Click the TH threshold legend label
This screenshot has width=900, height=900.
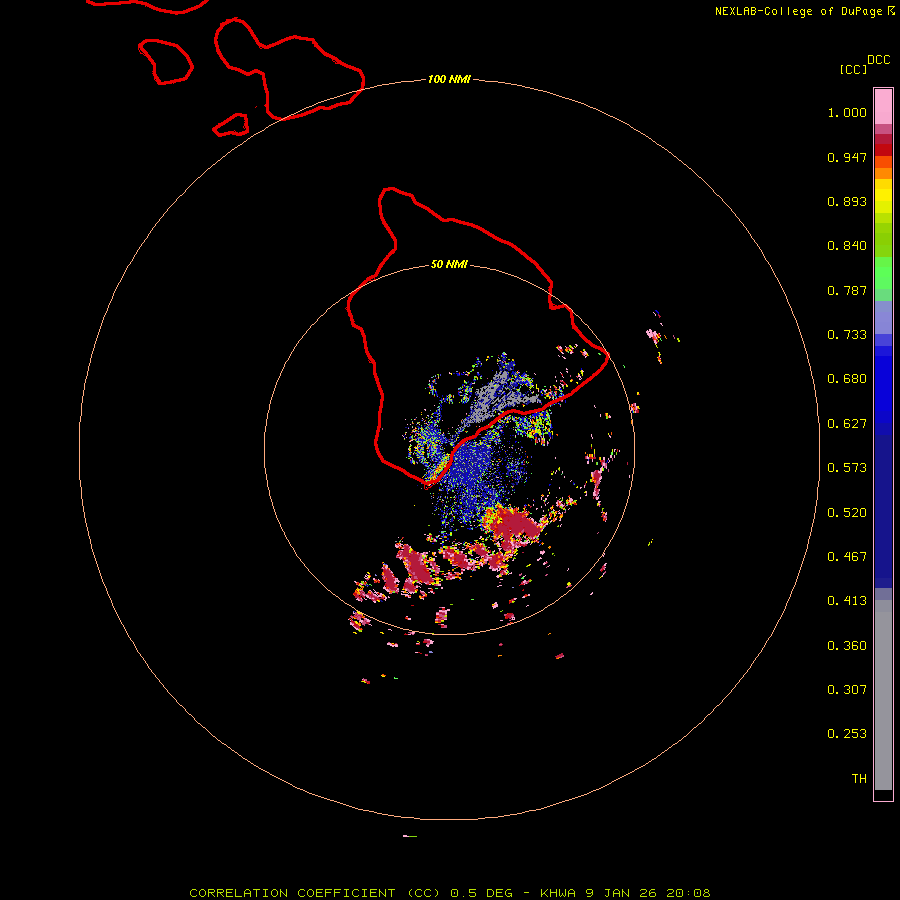[859, 779]
